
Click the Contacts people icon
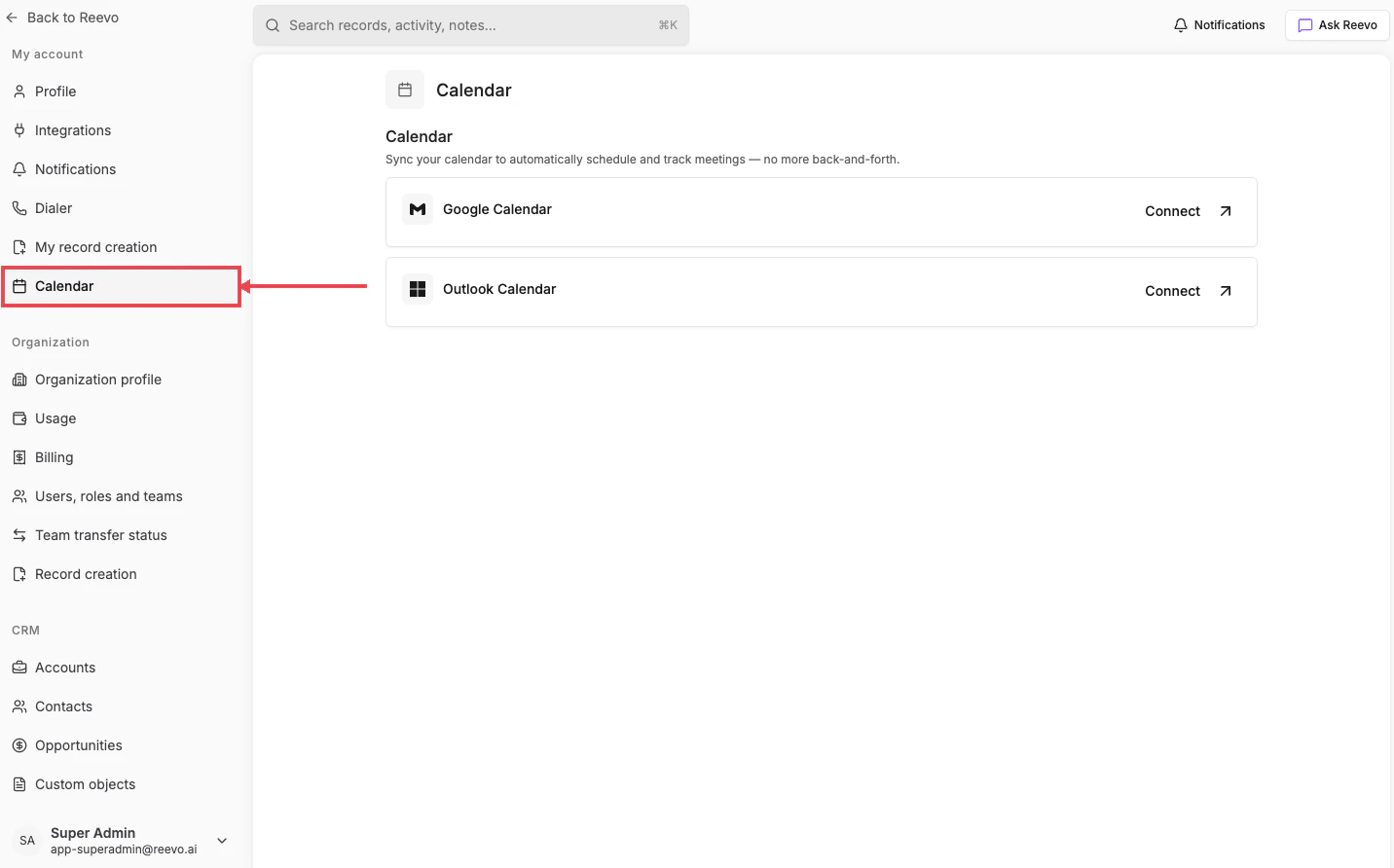pos(19,706)
